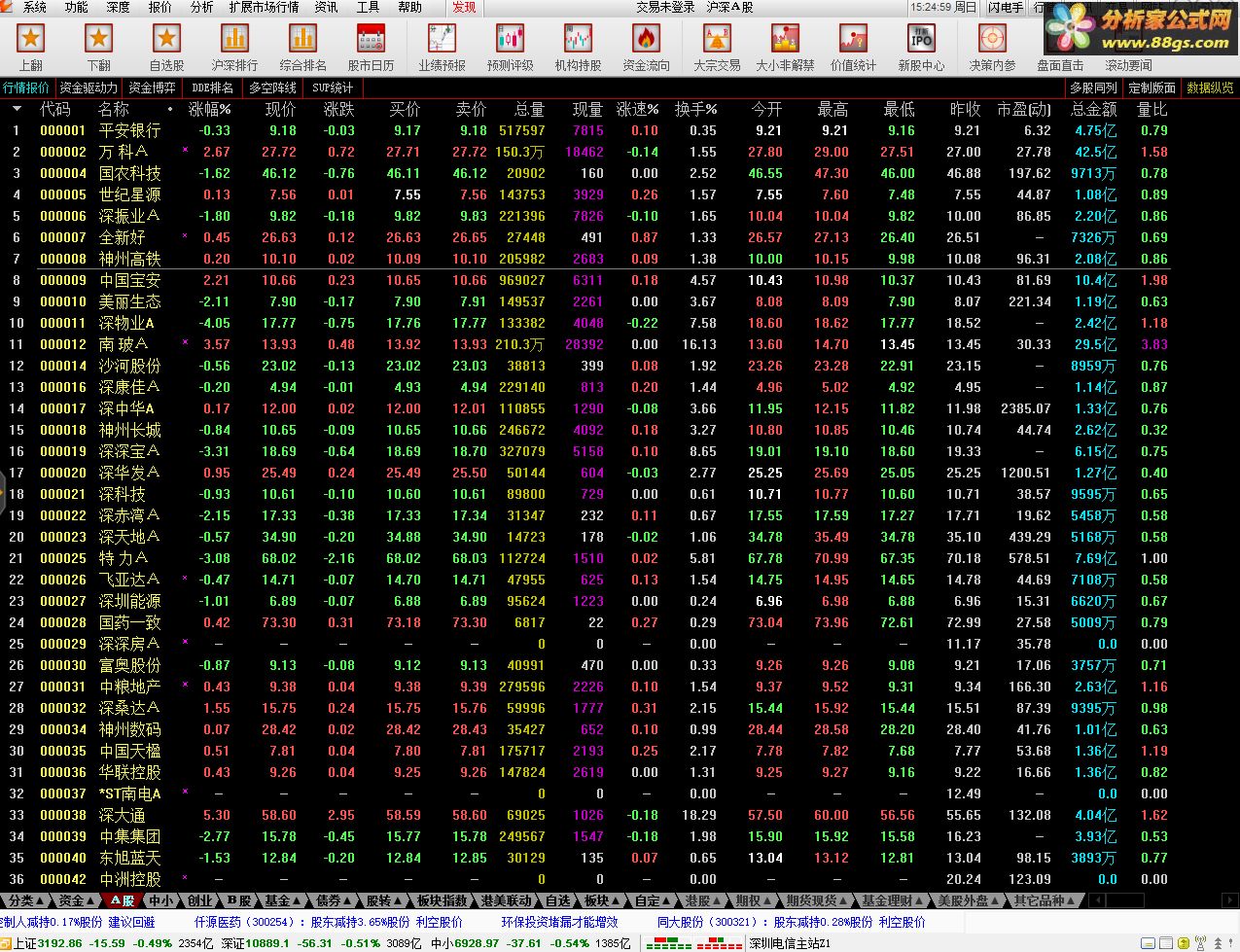
Task: Switch to the 资金驱动力 tab
Action: (x=88, y=88)
